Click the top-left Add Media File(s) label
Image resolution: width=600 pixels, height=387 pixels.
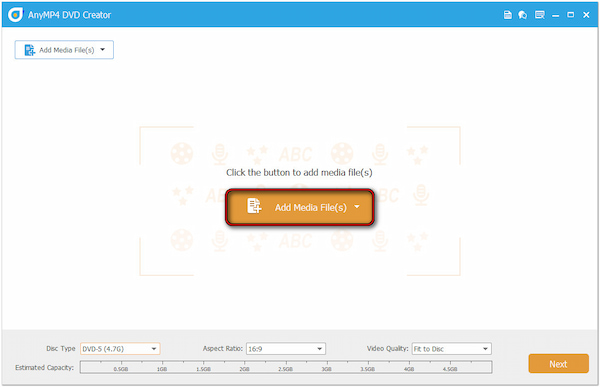(67, 50)
